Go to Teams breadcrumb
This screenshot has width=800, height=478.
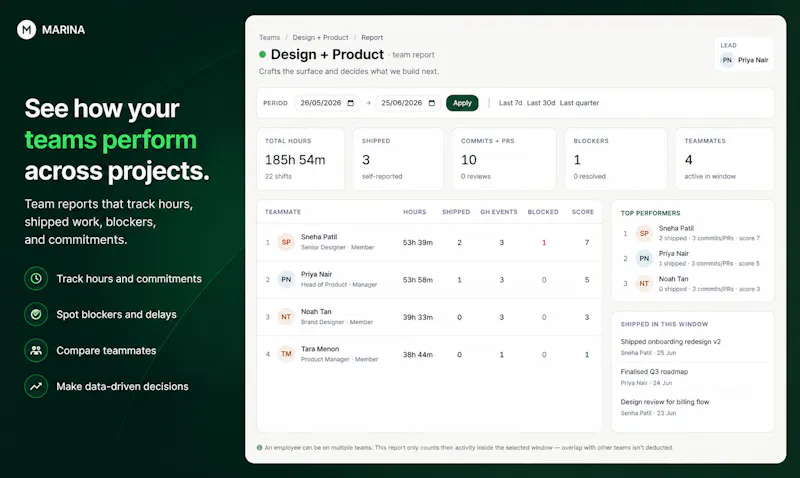269,37
